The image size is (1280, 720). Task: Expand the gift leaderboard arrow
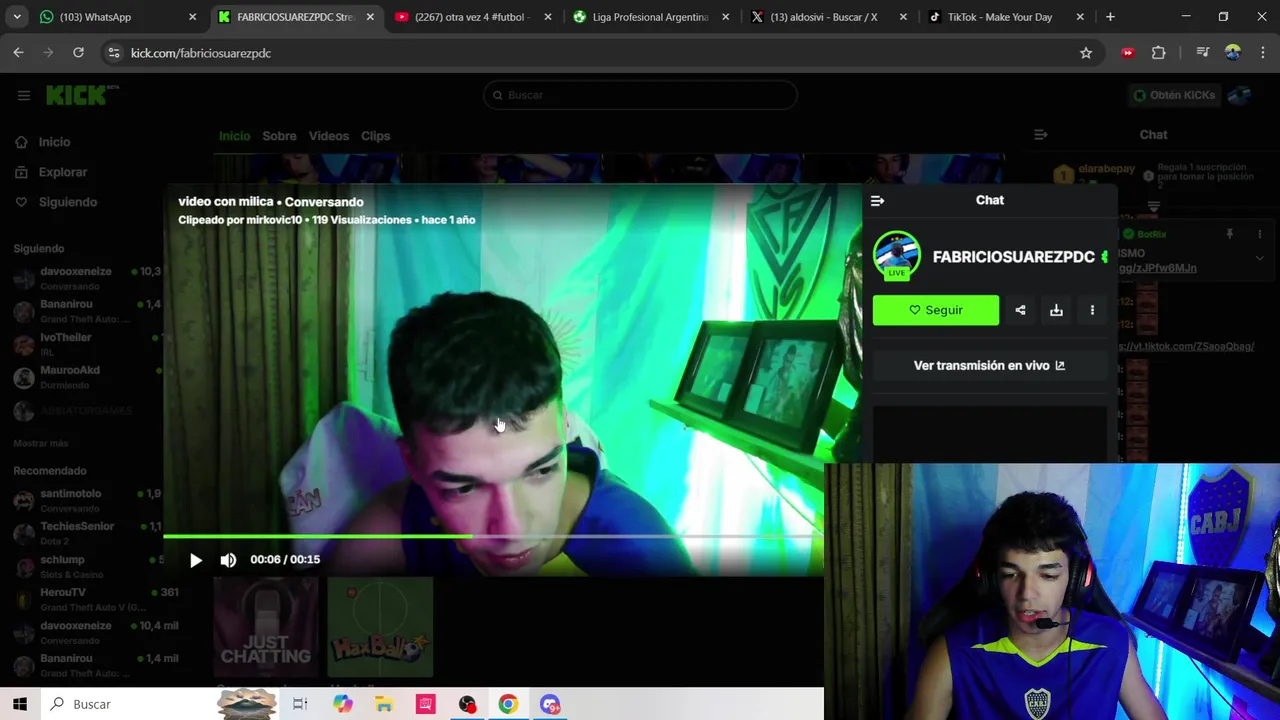[x=1153, y=207]
